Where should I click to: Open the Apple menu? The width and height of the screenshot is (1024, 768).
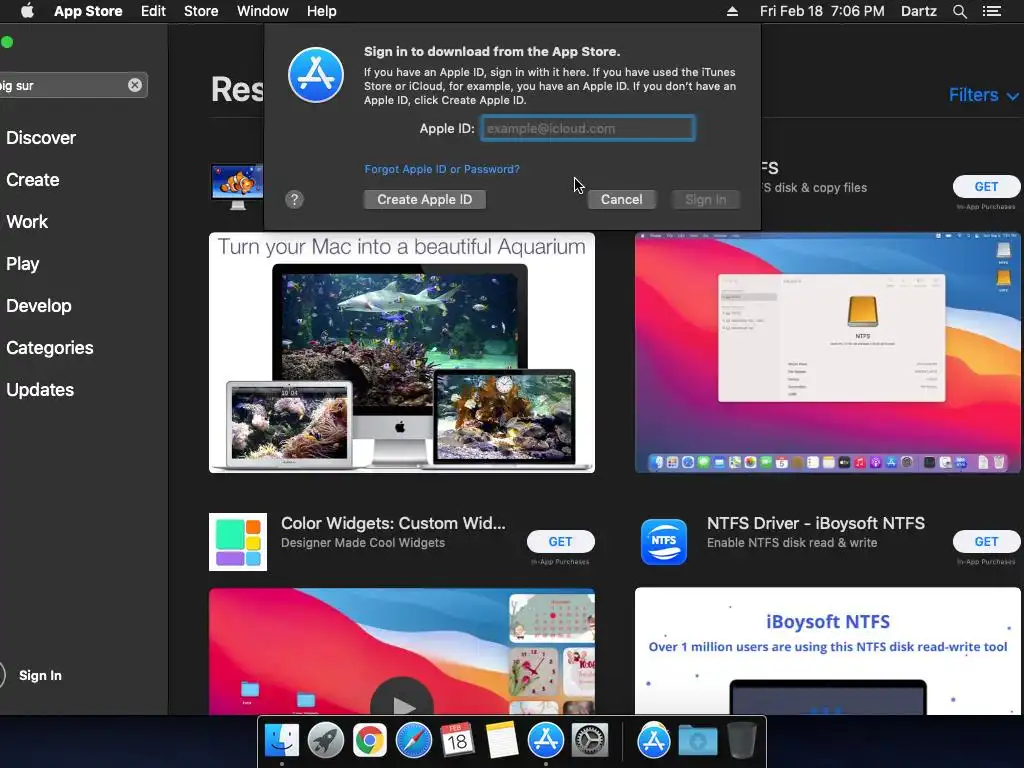[27, 11]
